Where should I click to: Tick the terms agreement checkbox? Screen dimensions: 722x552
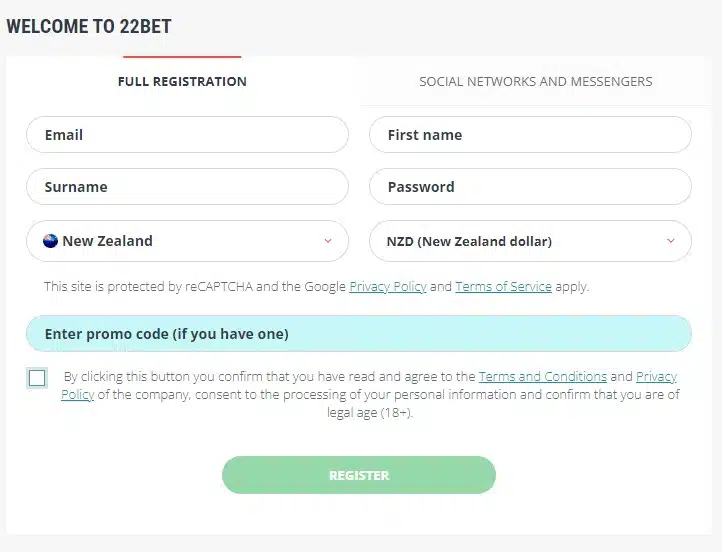coord(37,378)
